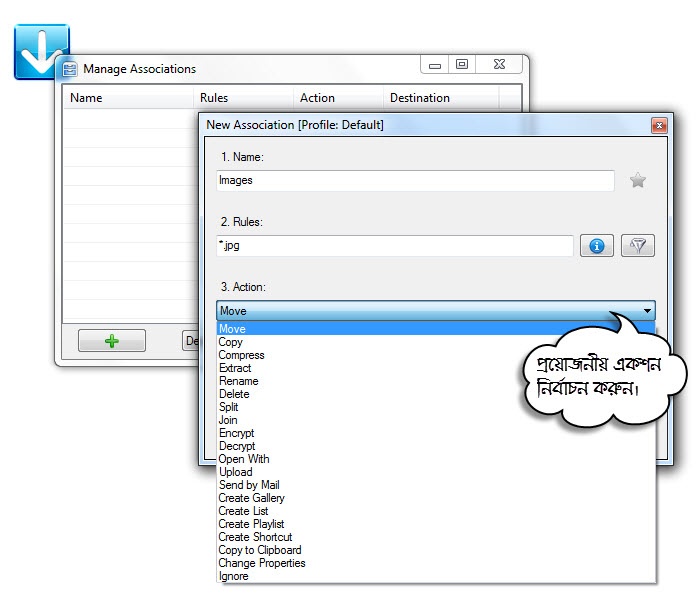The width and height of the screenshot is (700, 603).
Task: Expand the Action combo box arrow
Action: tap(647, 311)
